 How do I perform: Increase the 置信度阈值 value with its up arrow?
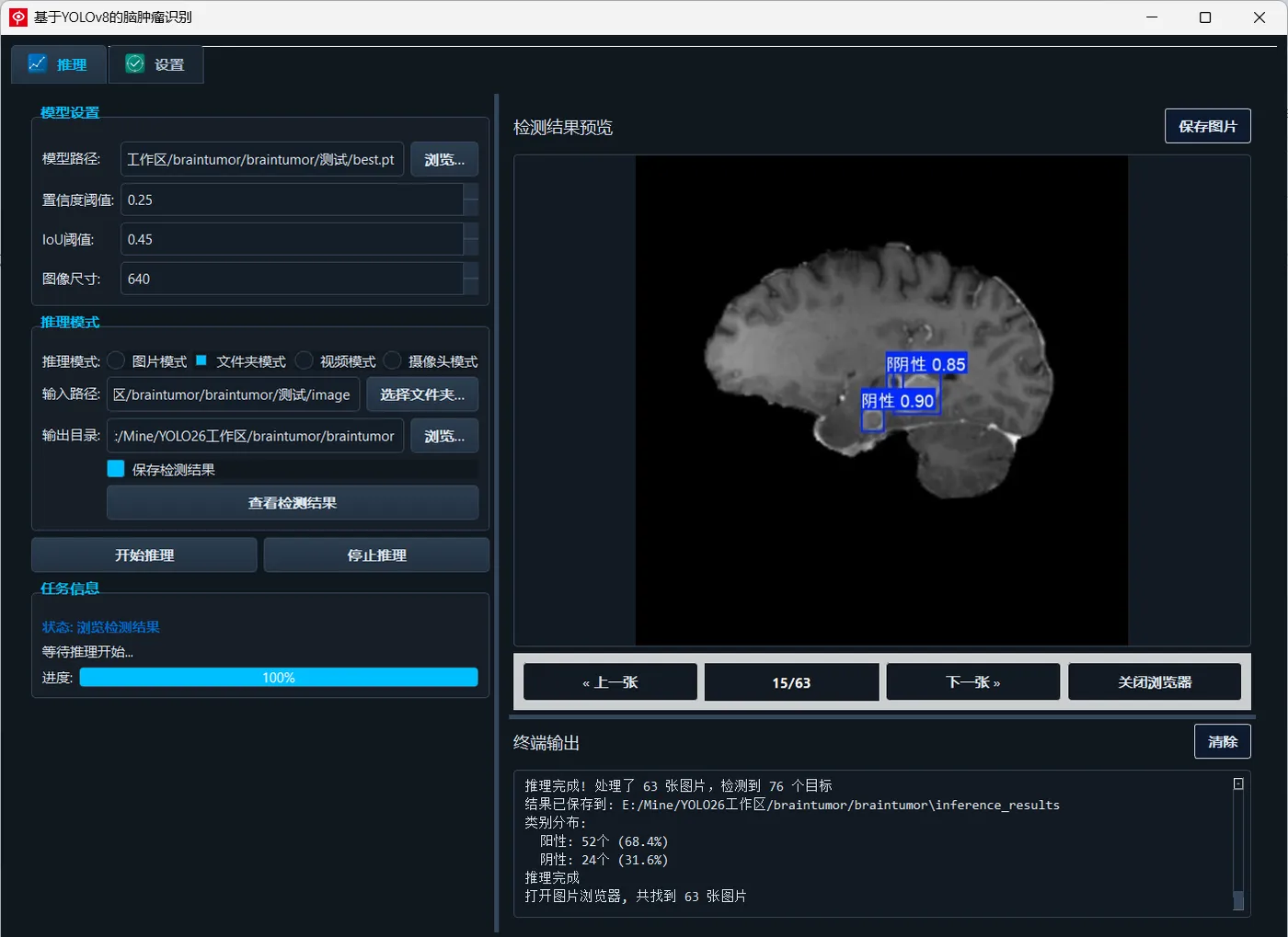[471, 191]
